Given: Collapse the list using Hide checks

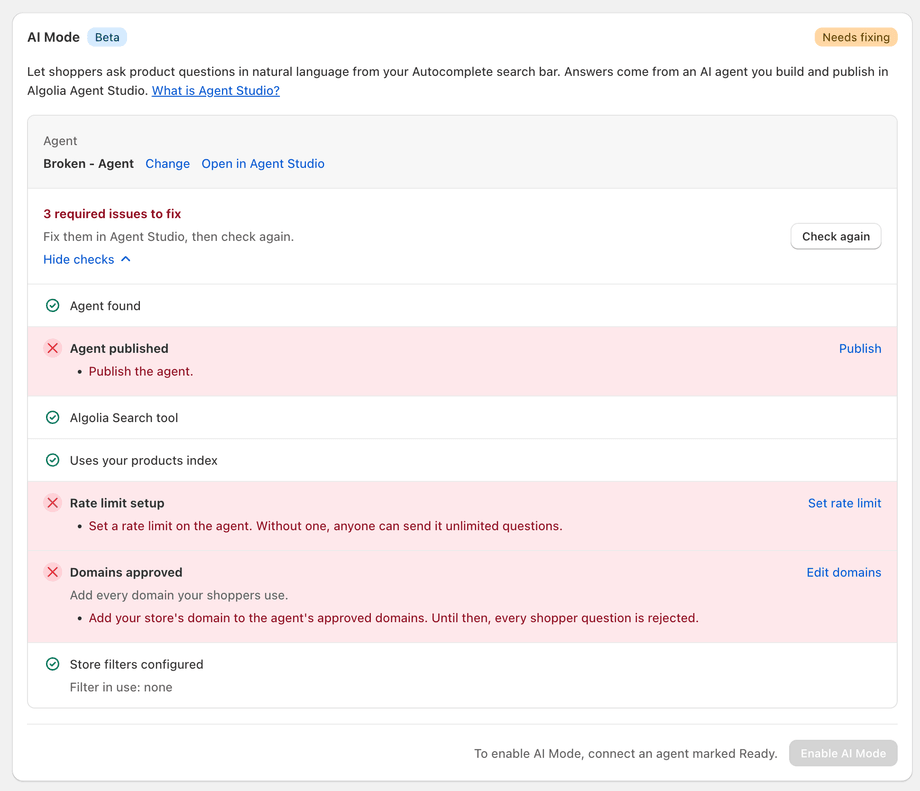Looking at the screenshot, I should pyautogui.click(x=87, y=259).
